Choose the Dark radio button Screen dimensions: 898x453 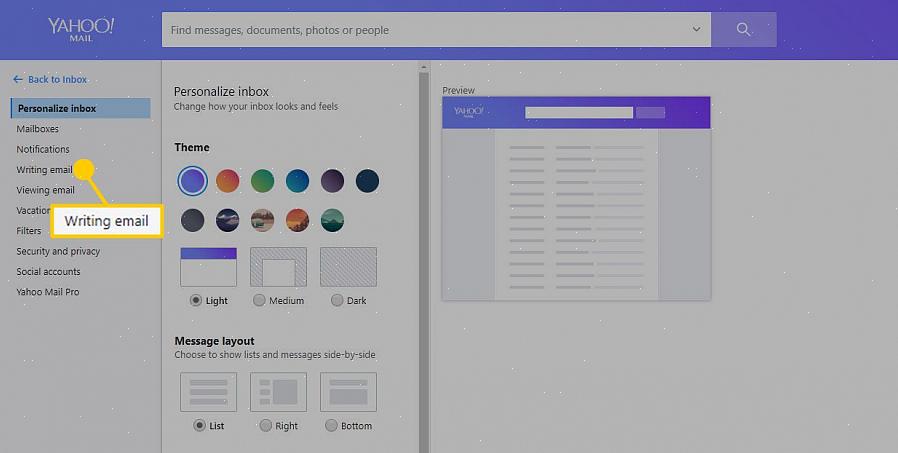[x=337, y=300]
